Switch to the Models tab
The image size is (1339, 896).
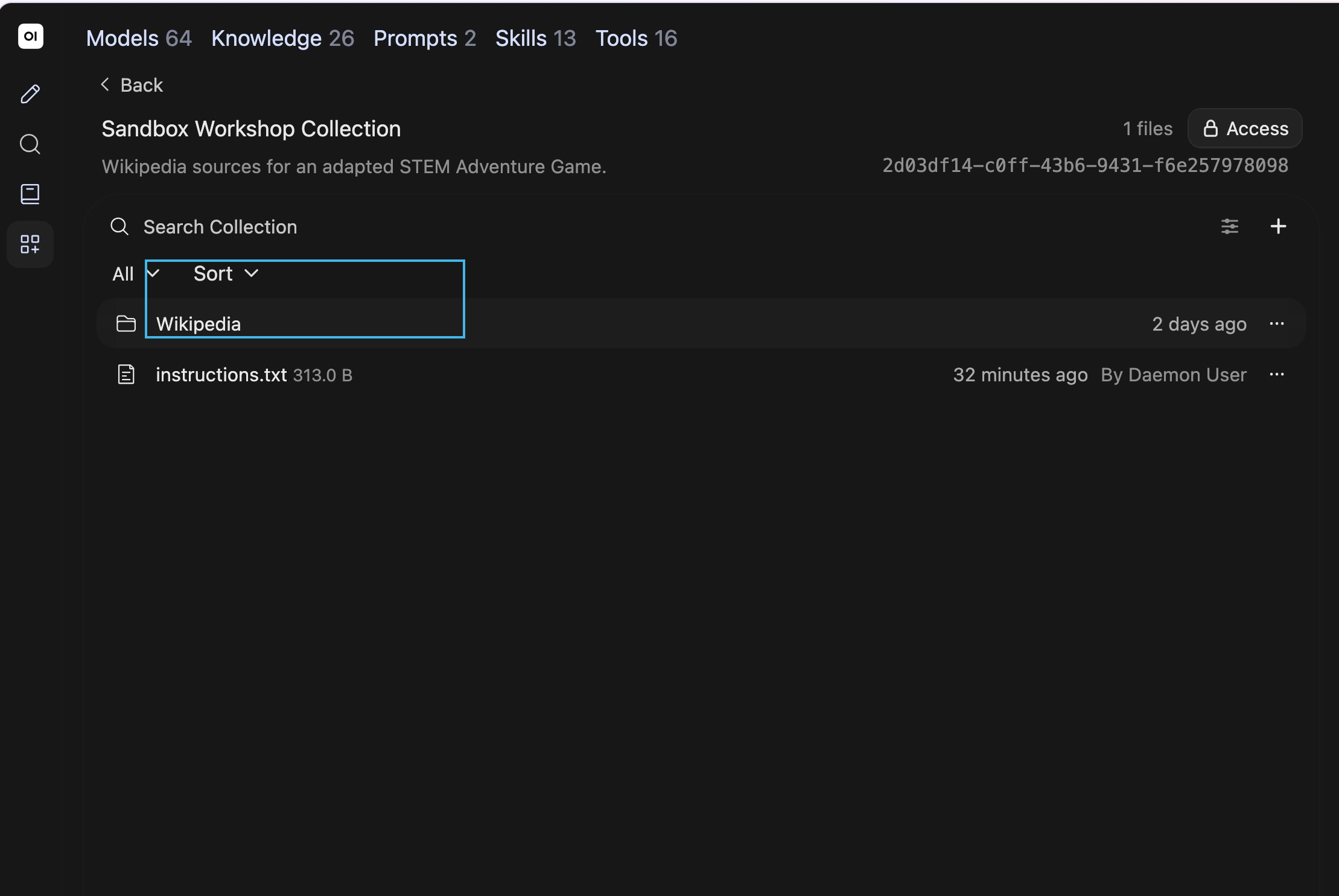pyautogui.click(x=139, y=39)
